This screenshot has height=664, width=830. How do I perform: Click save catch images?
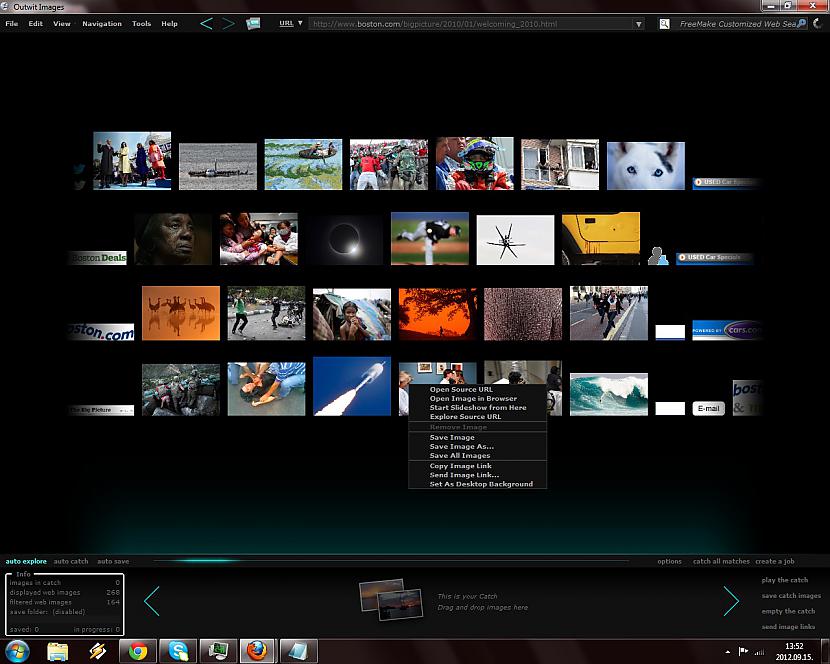click(x=791, y=596)
